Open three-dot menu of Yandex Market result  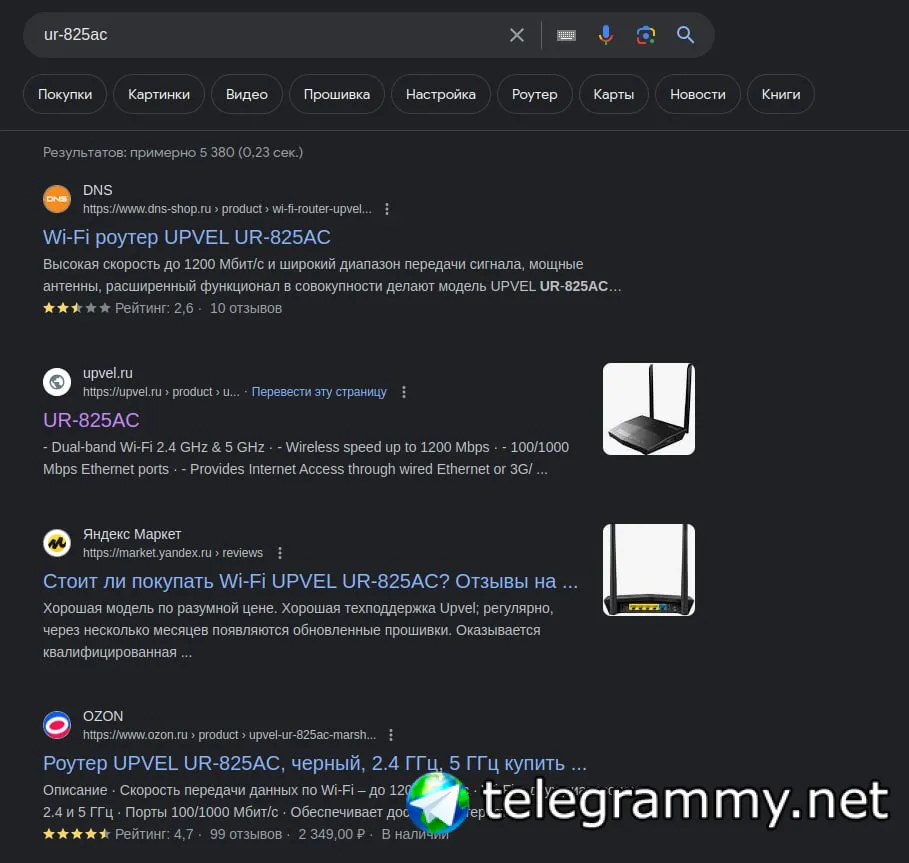tap(280, 553)
